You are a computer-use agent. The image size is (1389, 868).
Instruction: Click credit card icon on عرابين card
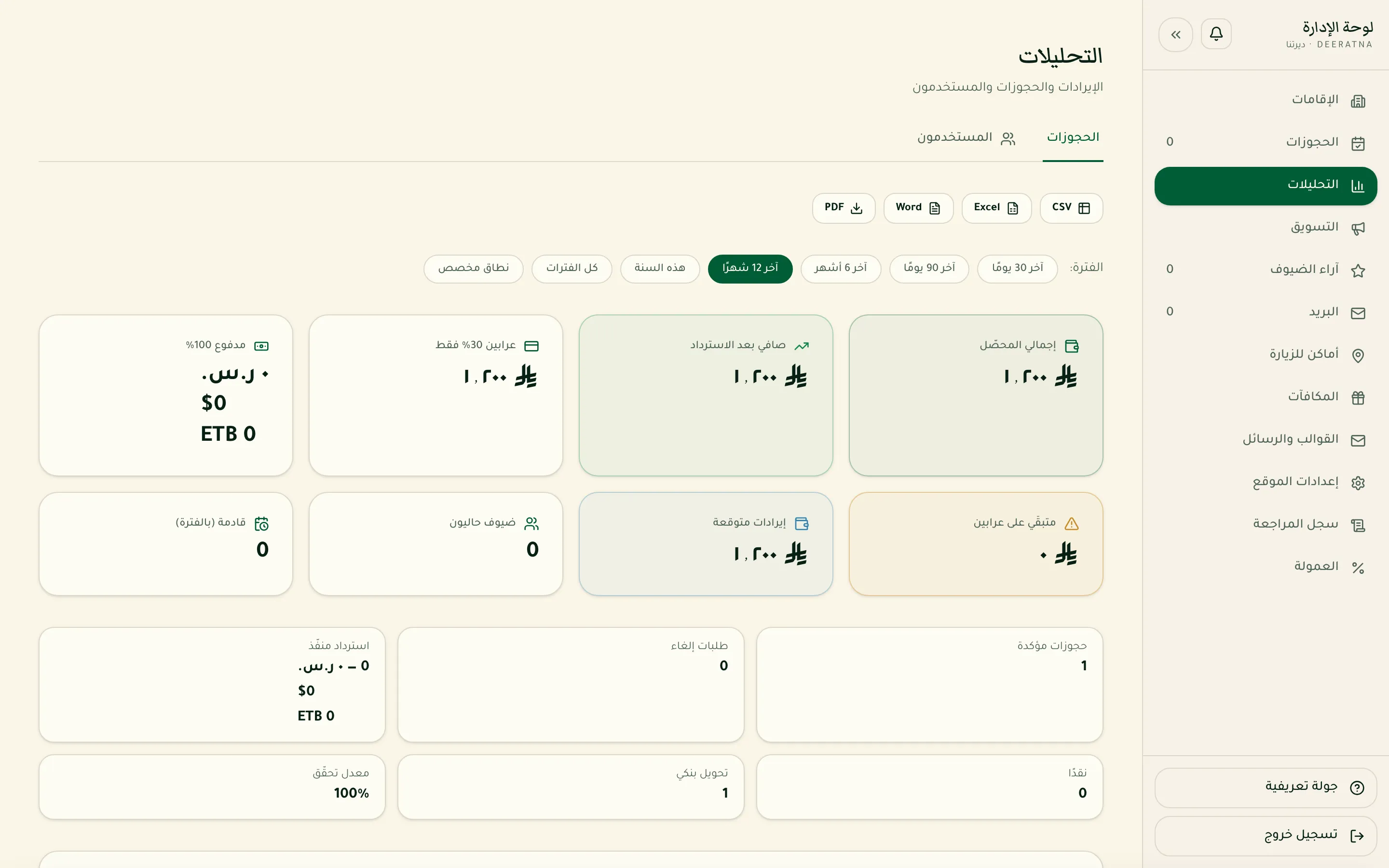tap(531, 346)
